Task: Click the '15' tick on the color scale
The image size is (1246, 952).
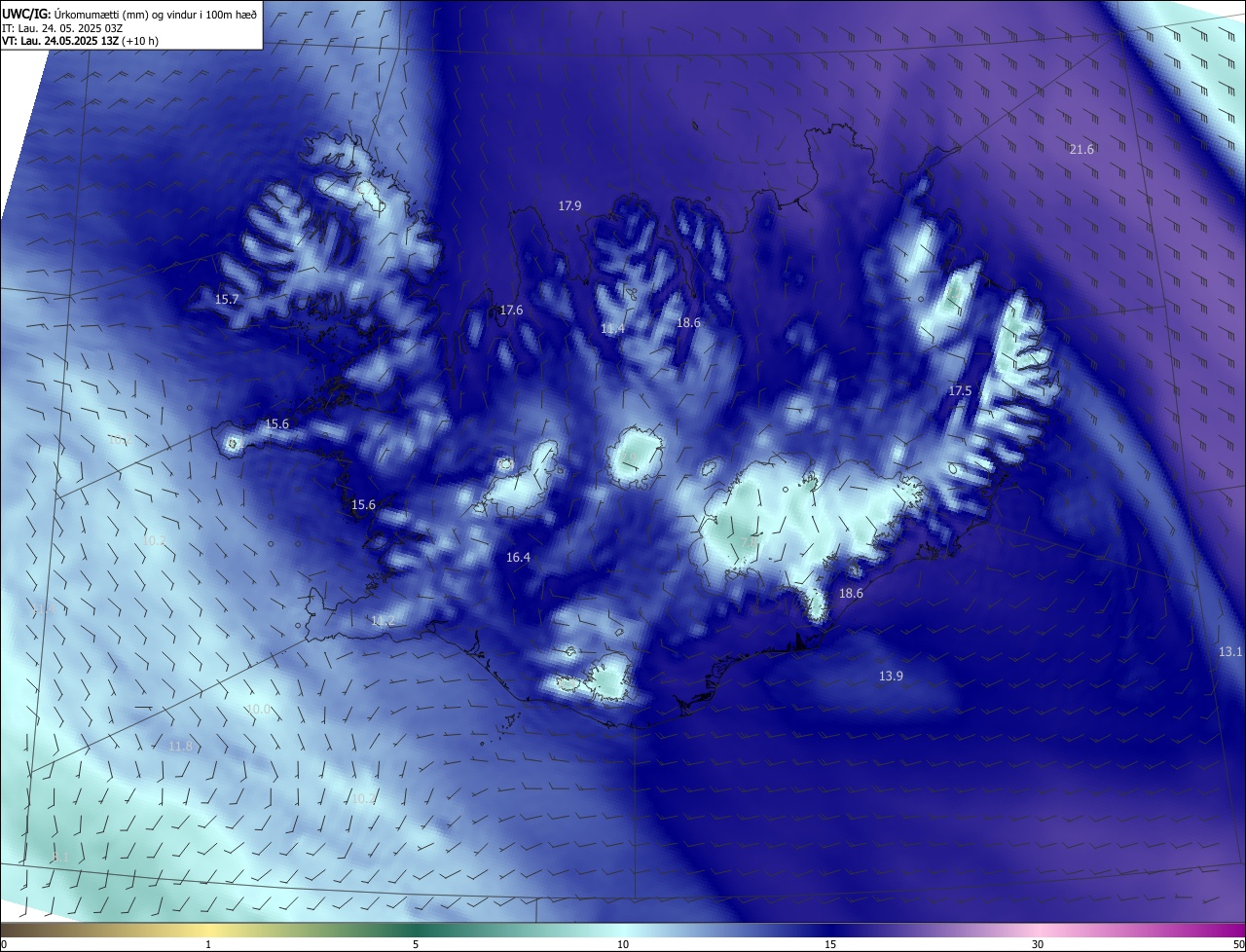Action: point(830,944)
